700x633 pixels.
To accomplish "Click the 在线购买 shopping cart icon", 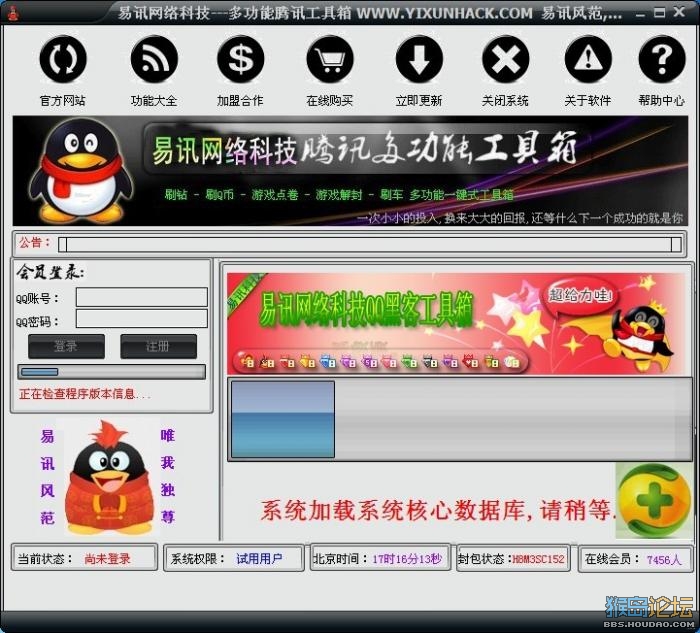I will (x=330, y=59).
